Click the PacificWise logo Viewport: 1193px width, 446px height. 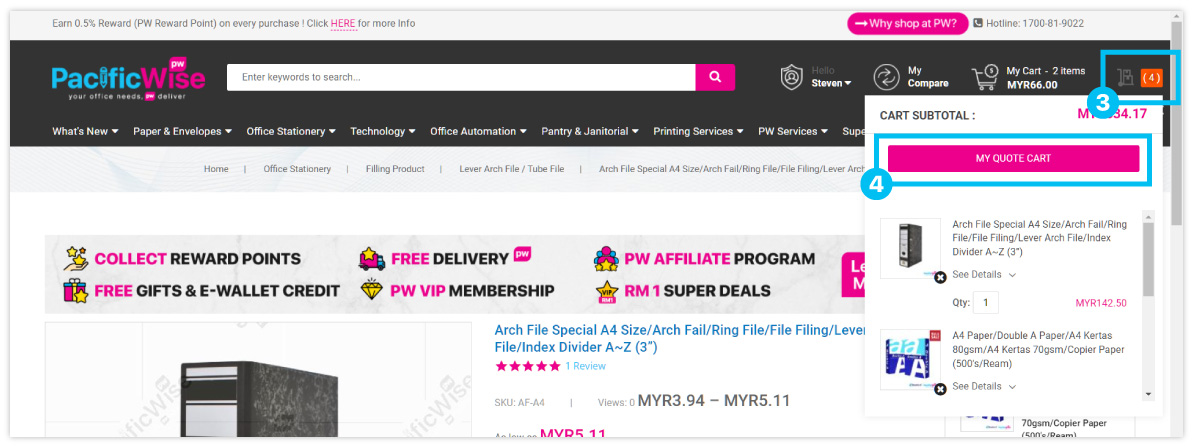pyautogui.click(x=129, y=78)
